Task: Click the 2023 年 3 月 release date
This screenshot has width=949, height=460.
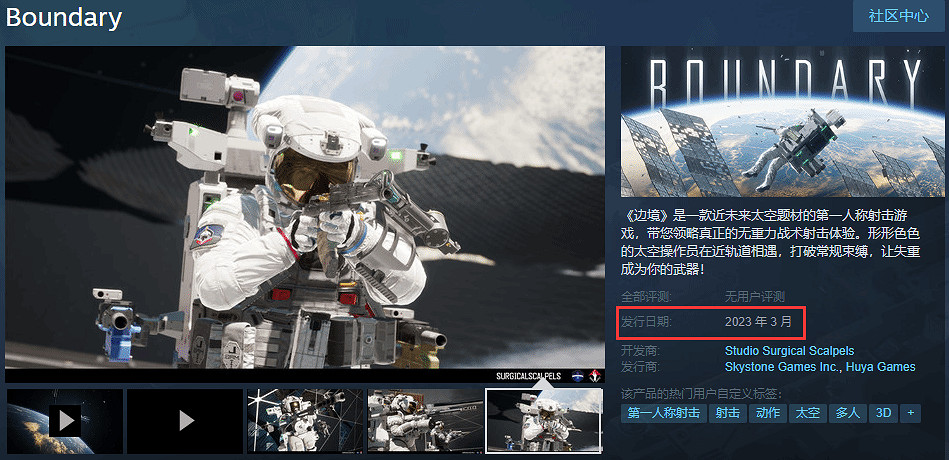Action: click(x=758, y=322)
